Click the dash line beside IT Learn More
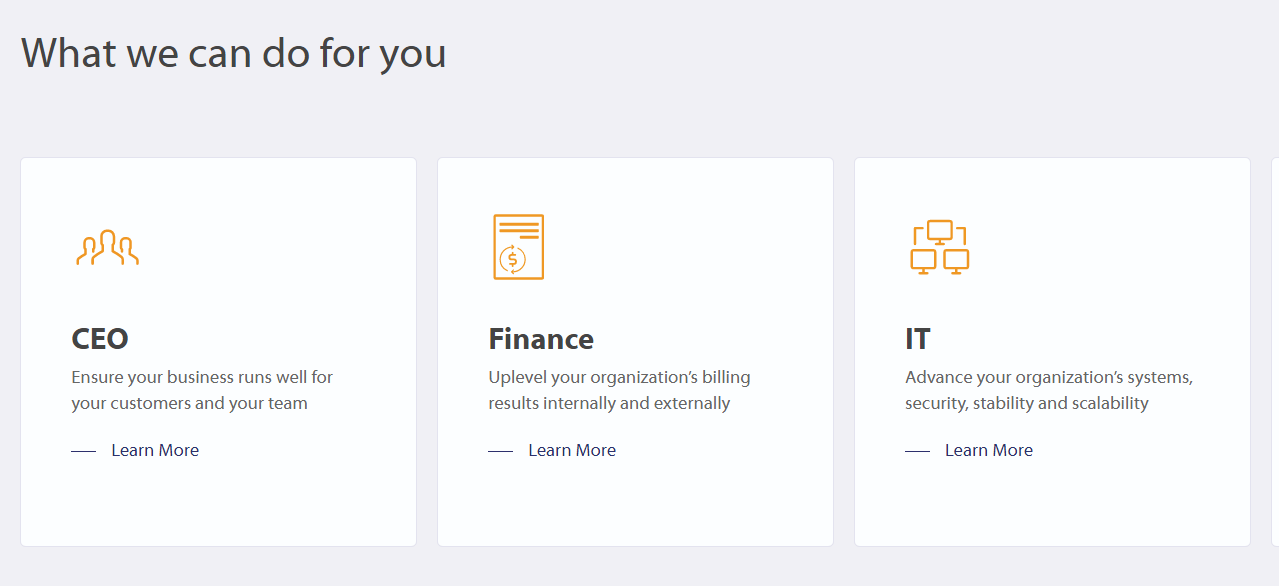Viewport: 1279px width, 586px height. (x=918, y=451)
